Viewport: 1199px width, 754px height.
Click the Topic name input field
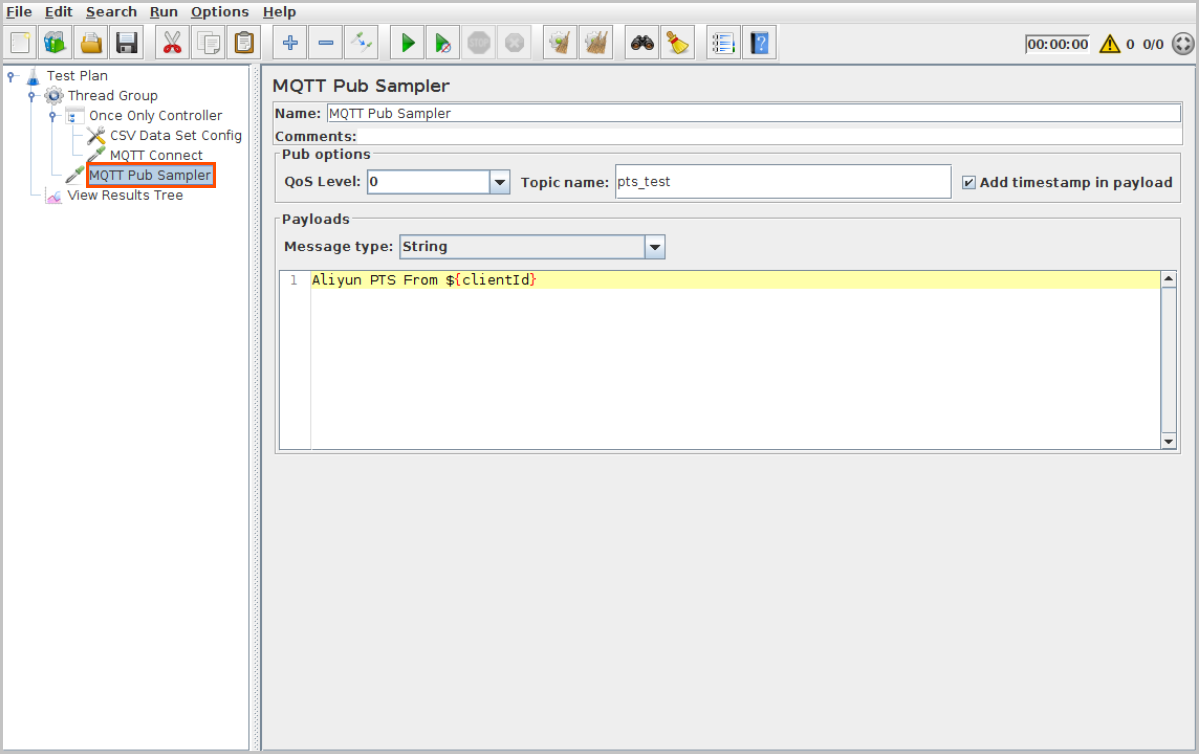pyautogui.click(x=783, y=182)
